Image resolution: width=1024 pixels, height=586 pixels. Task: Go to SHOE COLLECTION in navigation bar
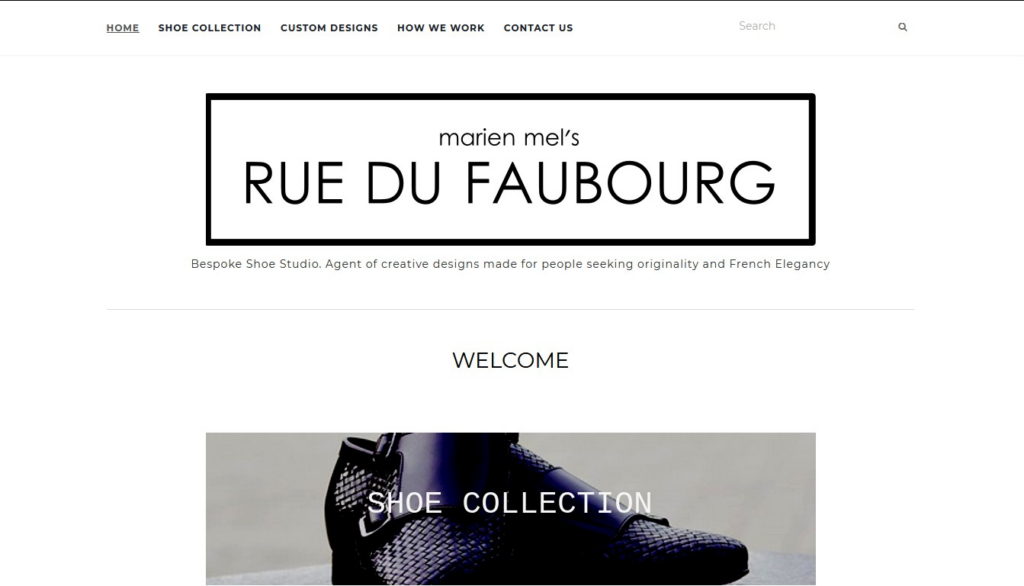coord(210,27)
